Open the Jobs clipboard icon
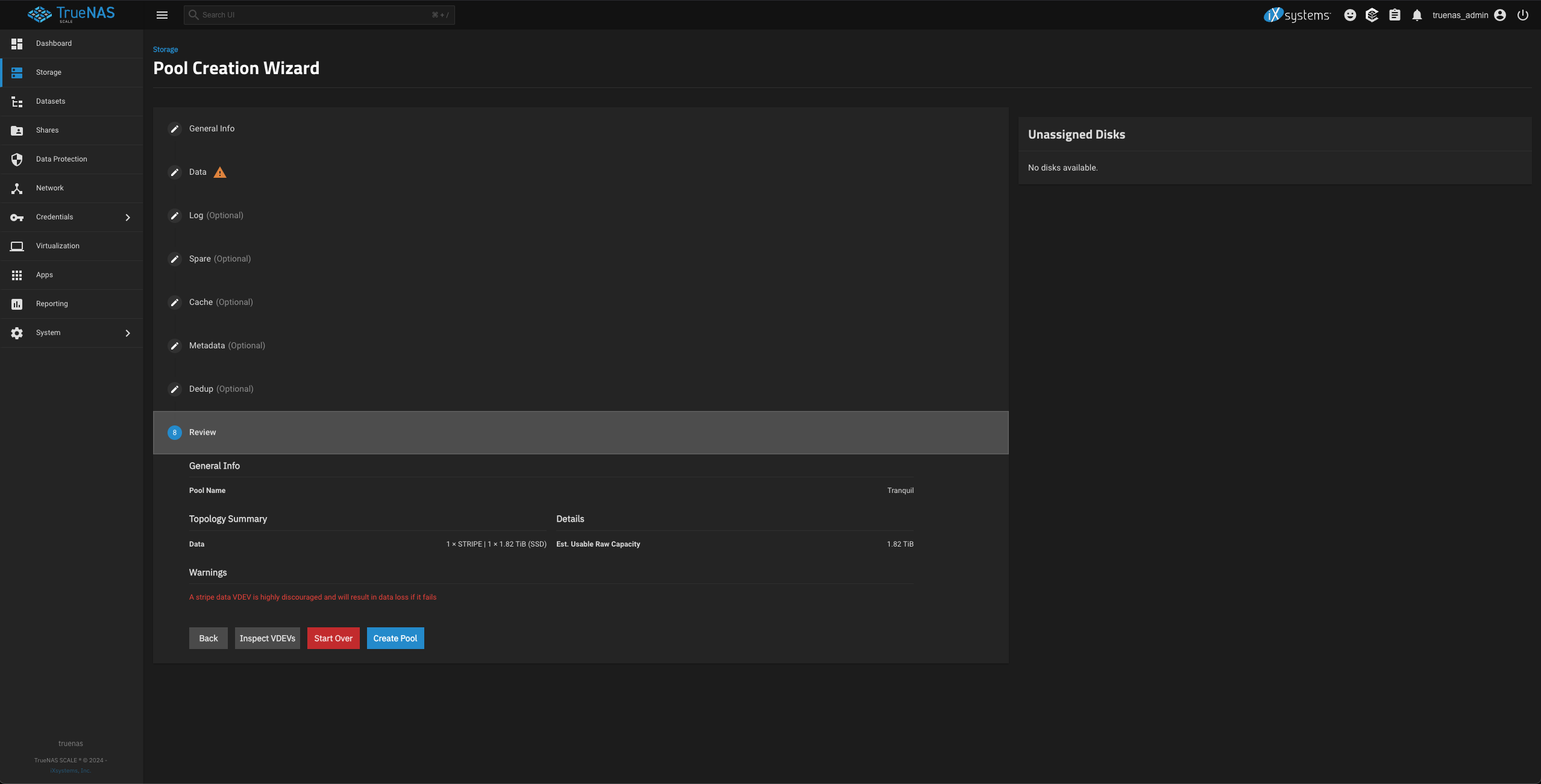The height and width of the screenshot is (784, 1541). (x=1395, y=15)
